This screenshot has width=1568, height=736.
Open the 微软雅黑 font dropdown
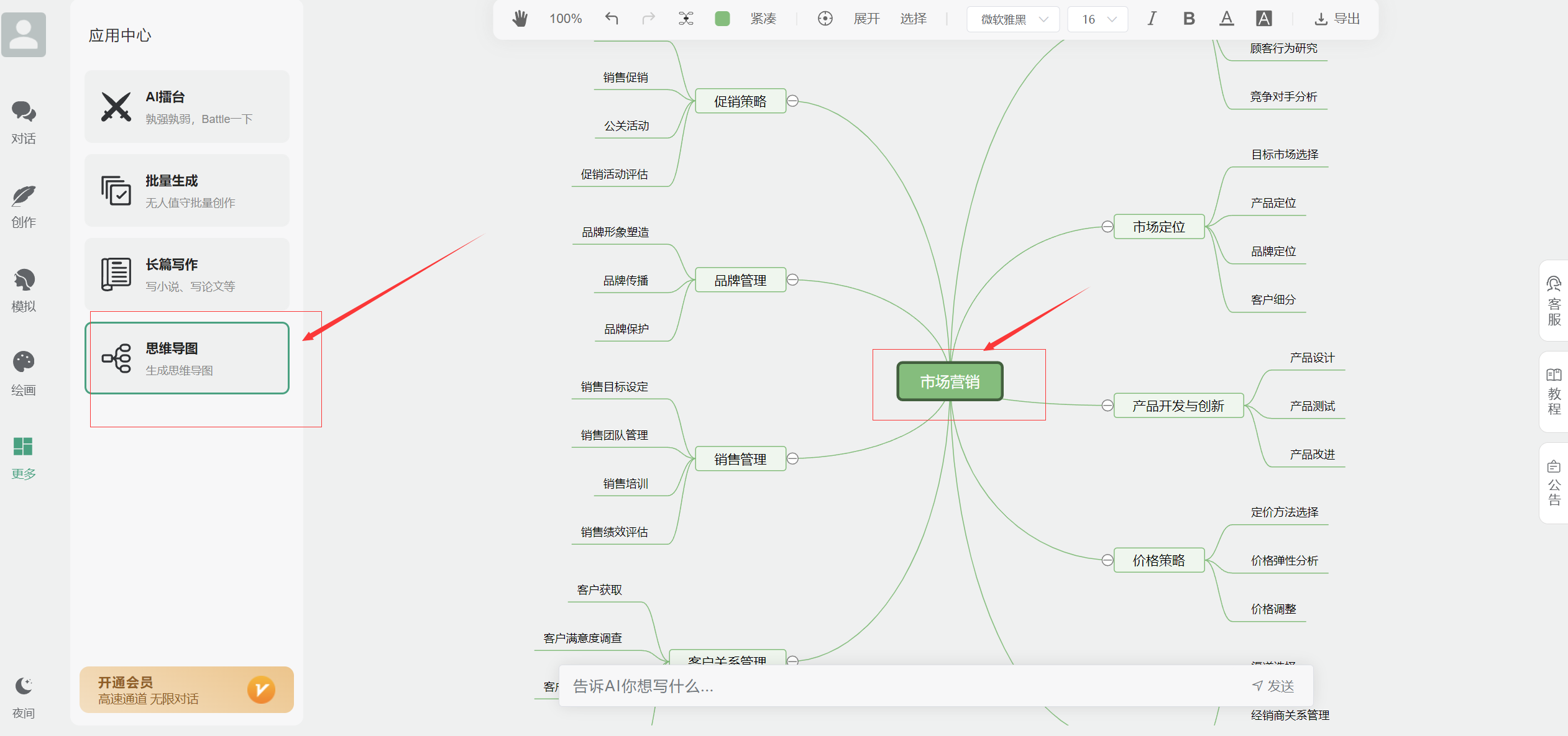1013,19
